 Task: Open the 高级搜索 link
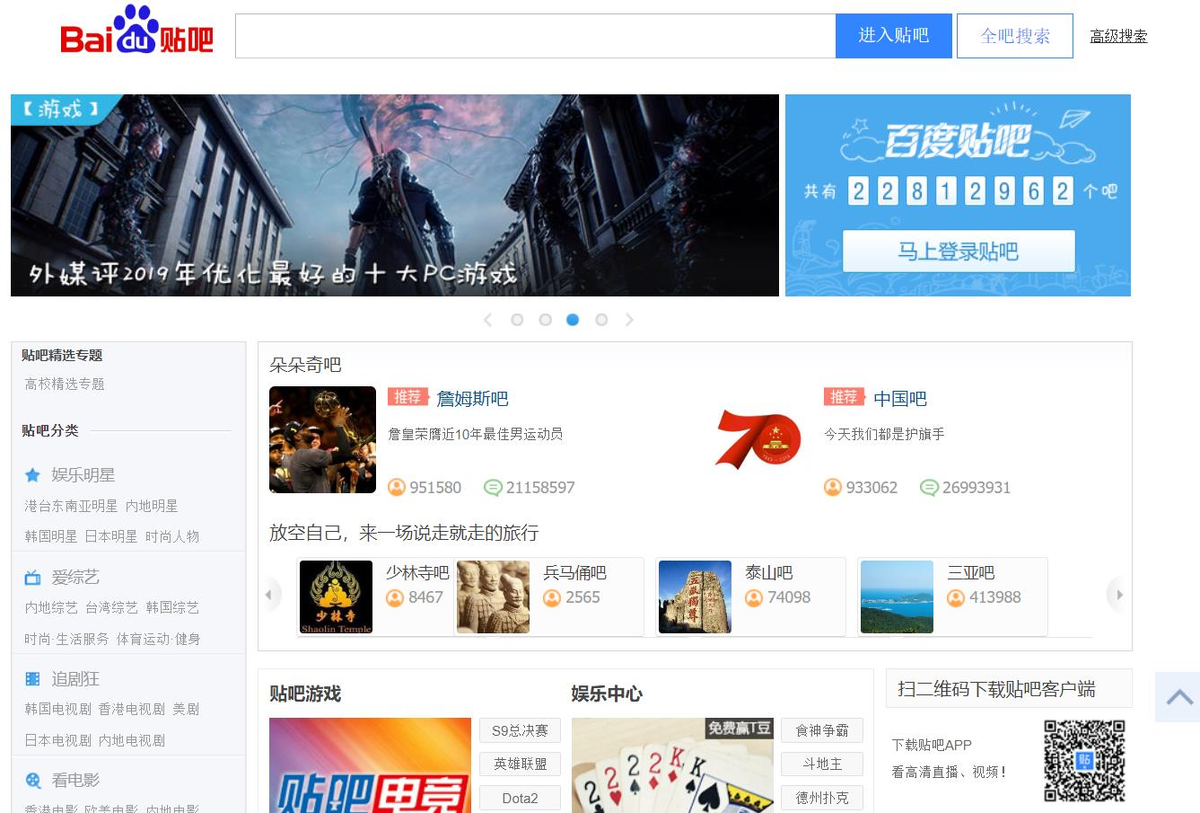coord(1118,36)
